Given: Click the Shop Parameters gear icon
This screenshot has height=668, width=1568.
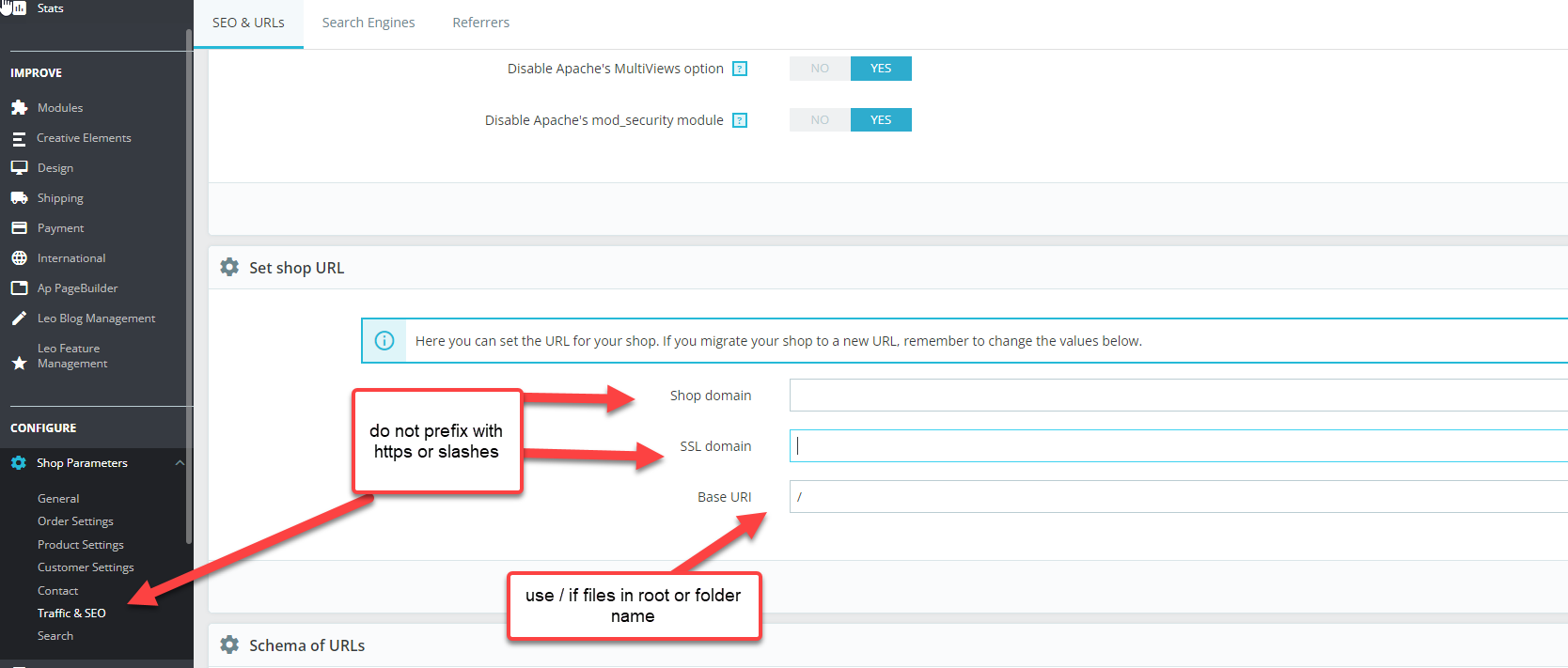Looking at the screenshot, I should [x=19, y=463].
